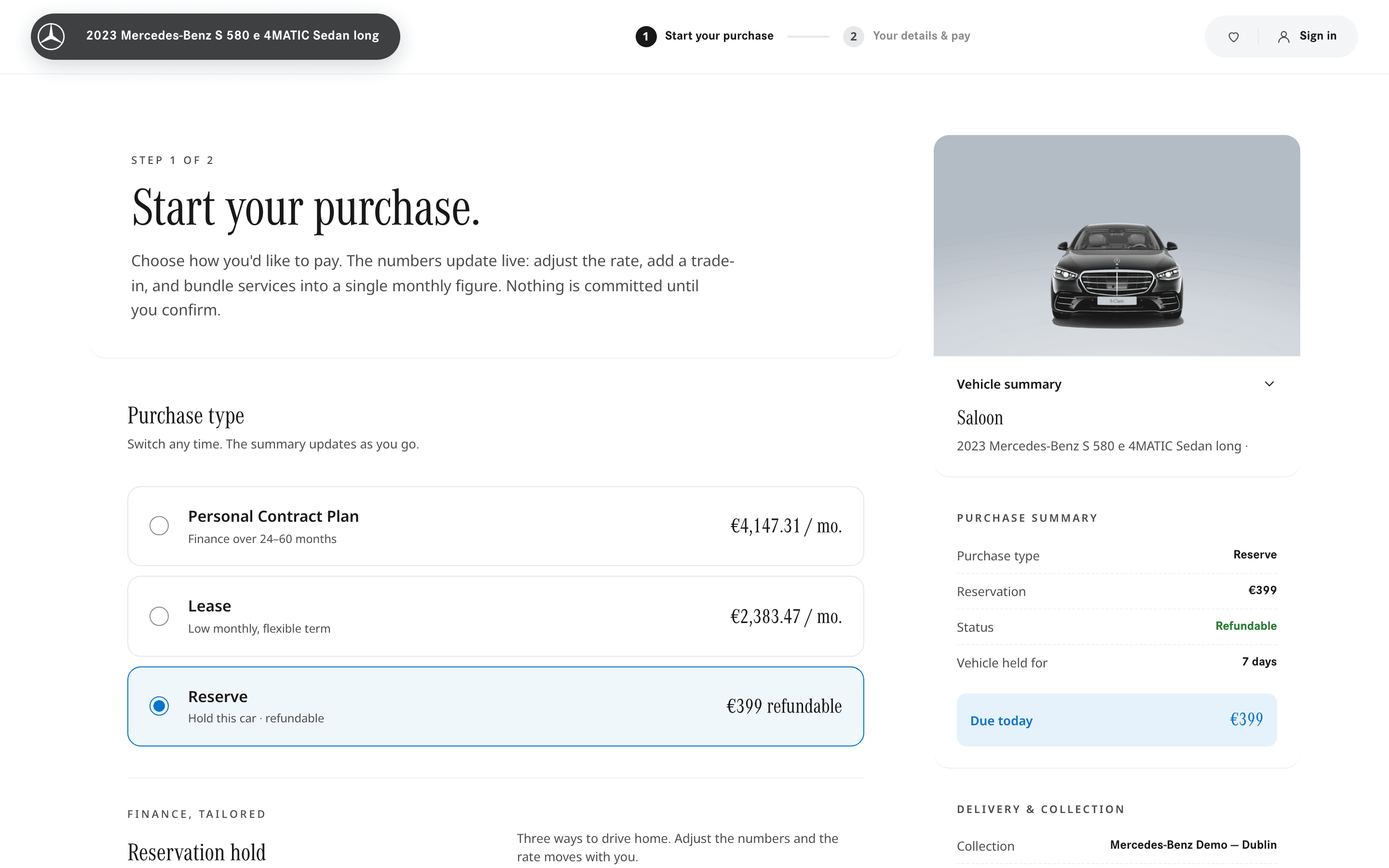
Task: Click the Mercedes-Benz star logo
Action: (x=51, y=36)
